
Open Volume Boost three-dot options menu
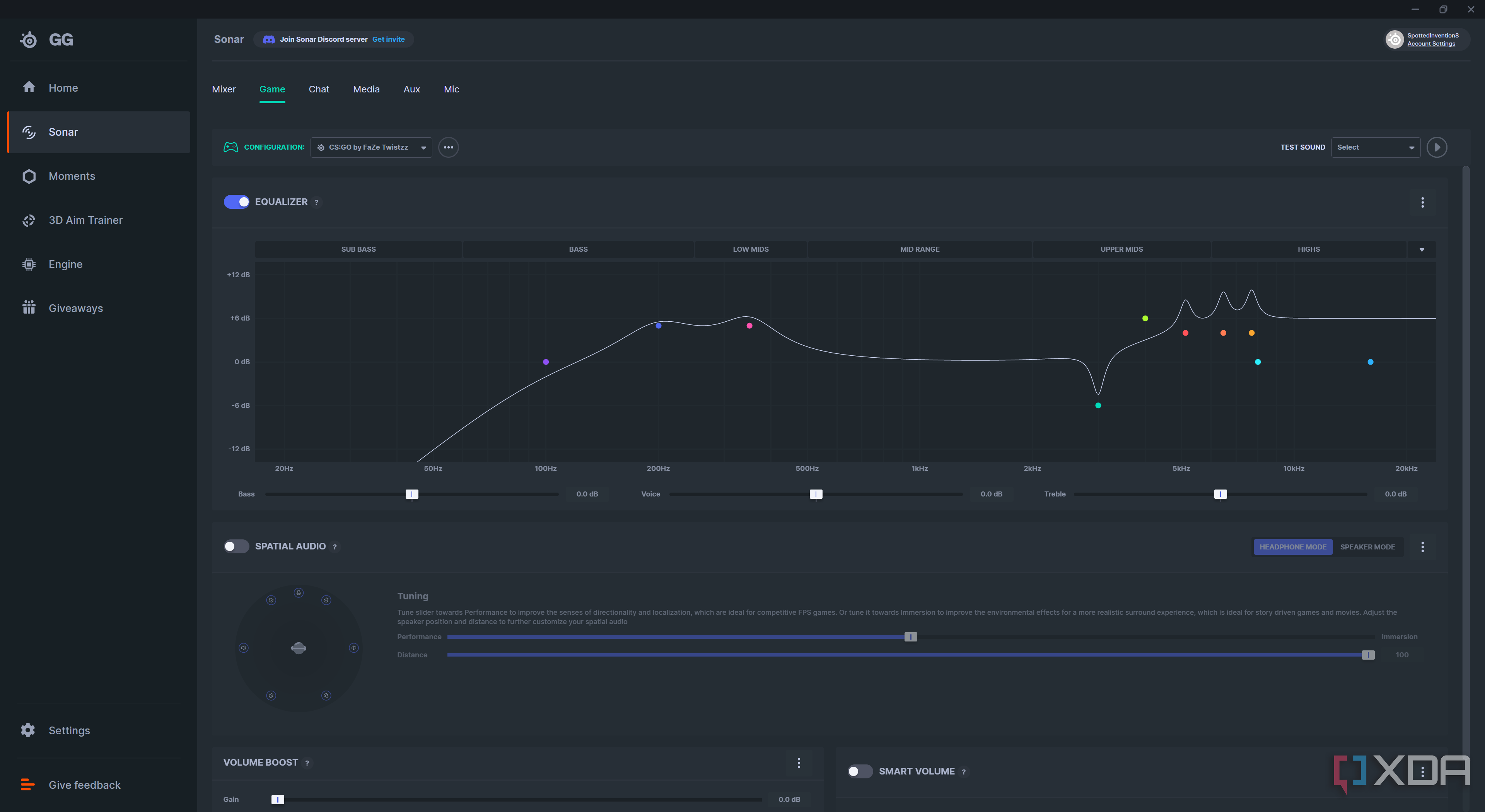coord(799,763)
